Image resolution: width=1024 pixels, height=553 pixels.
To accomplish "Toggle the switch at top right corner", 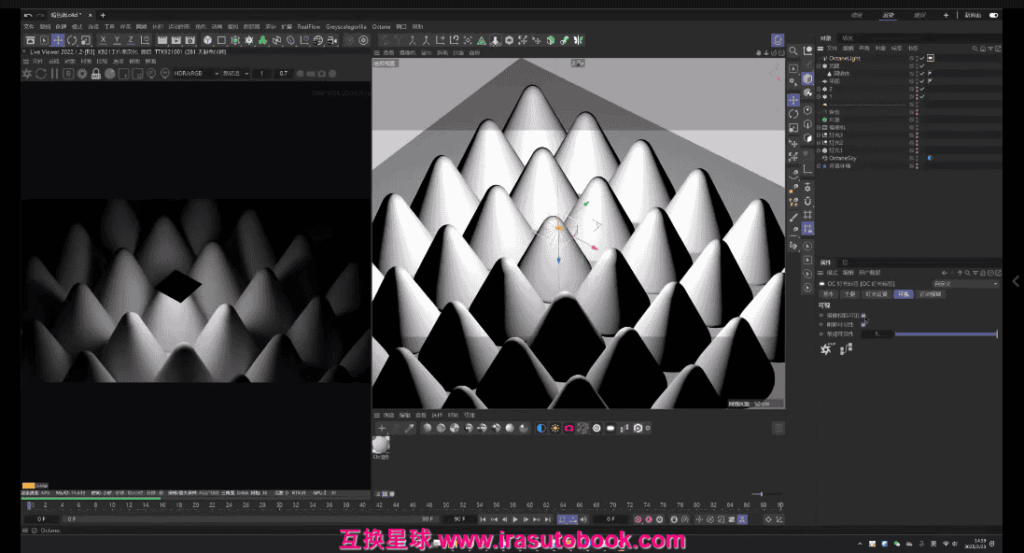I will pyautogui.click(x=994, y=15).
